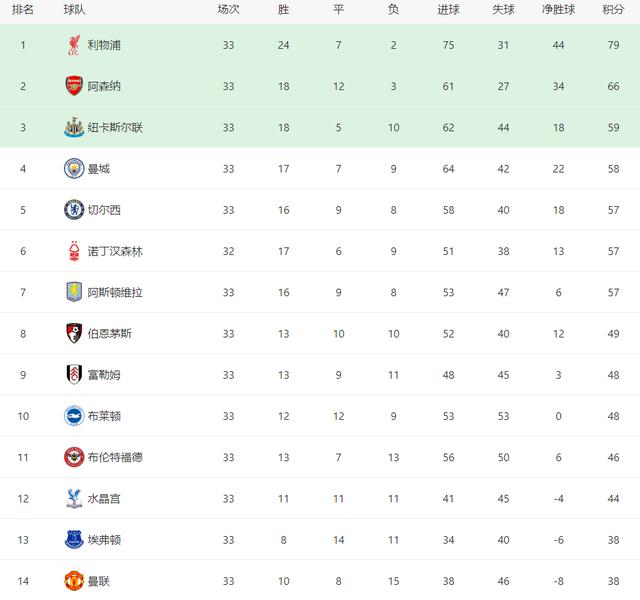640x600 pixels.
Task: Click the Brighton club crest icon
Action: coord(73,415)
